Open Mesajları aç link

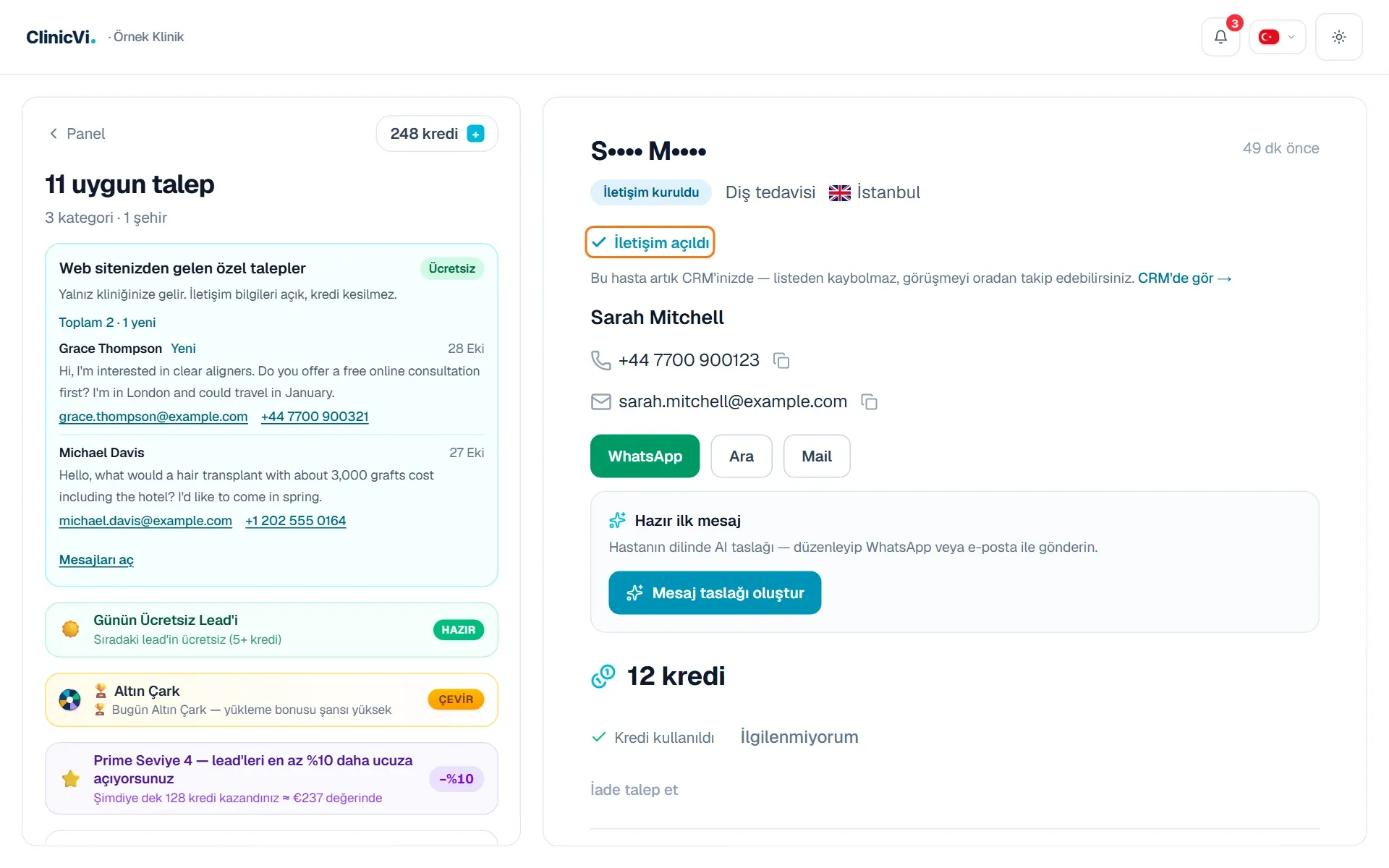click(x=96, y=560)
